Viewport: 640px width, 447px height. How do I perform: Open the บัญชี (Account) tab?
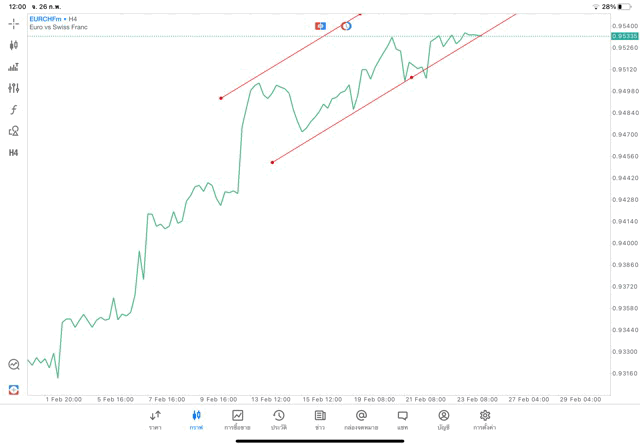[x=443, y=419]
